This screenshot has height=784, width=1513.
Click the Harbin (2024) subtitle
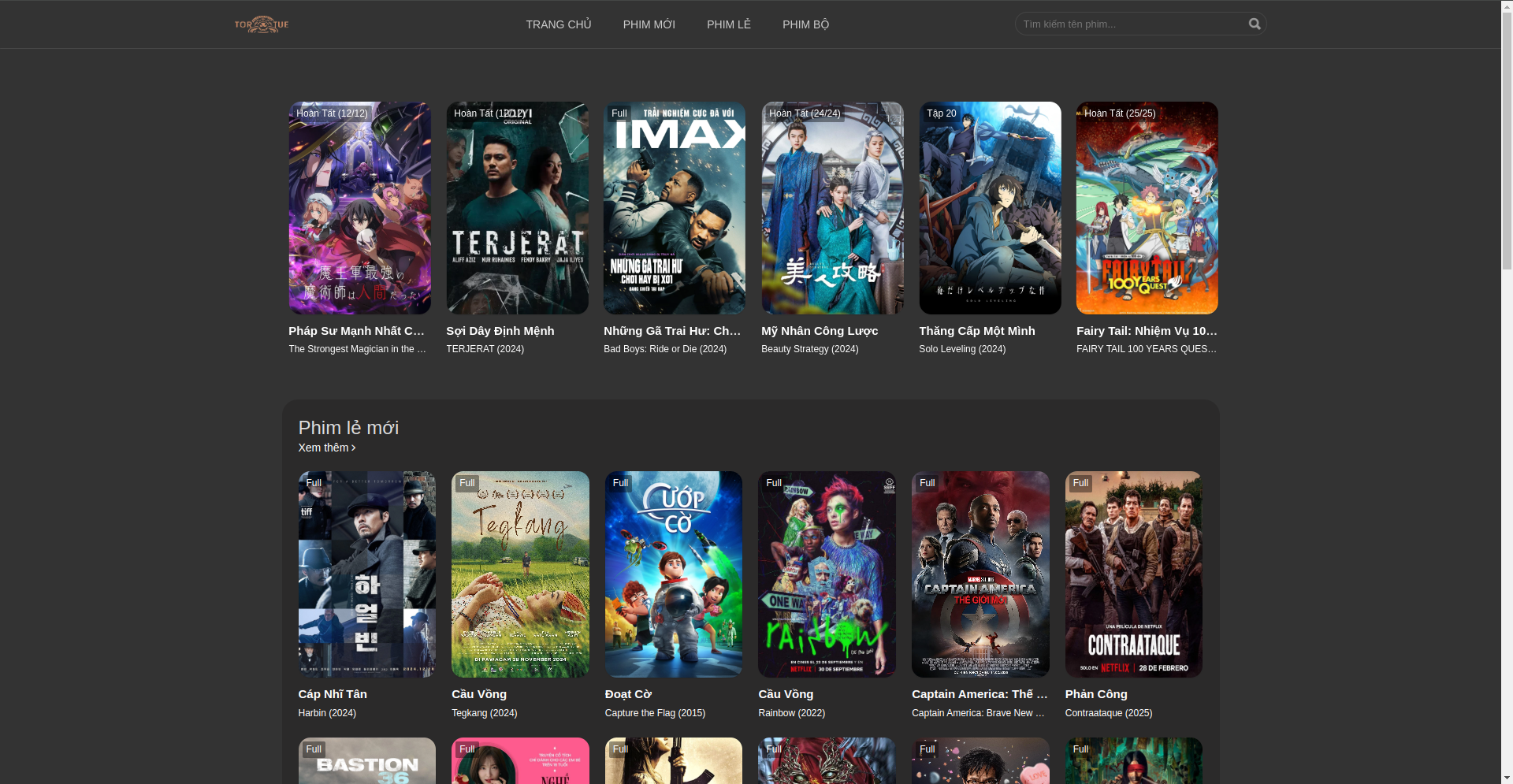pyautogui.click(x=327, y=713)
